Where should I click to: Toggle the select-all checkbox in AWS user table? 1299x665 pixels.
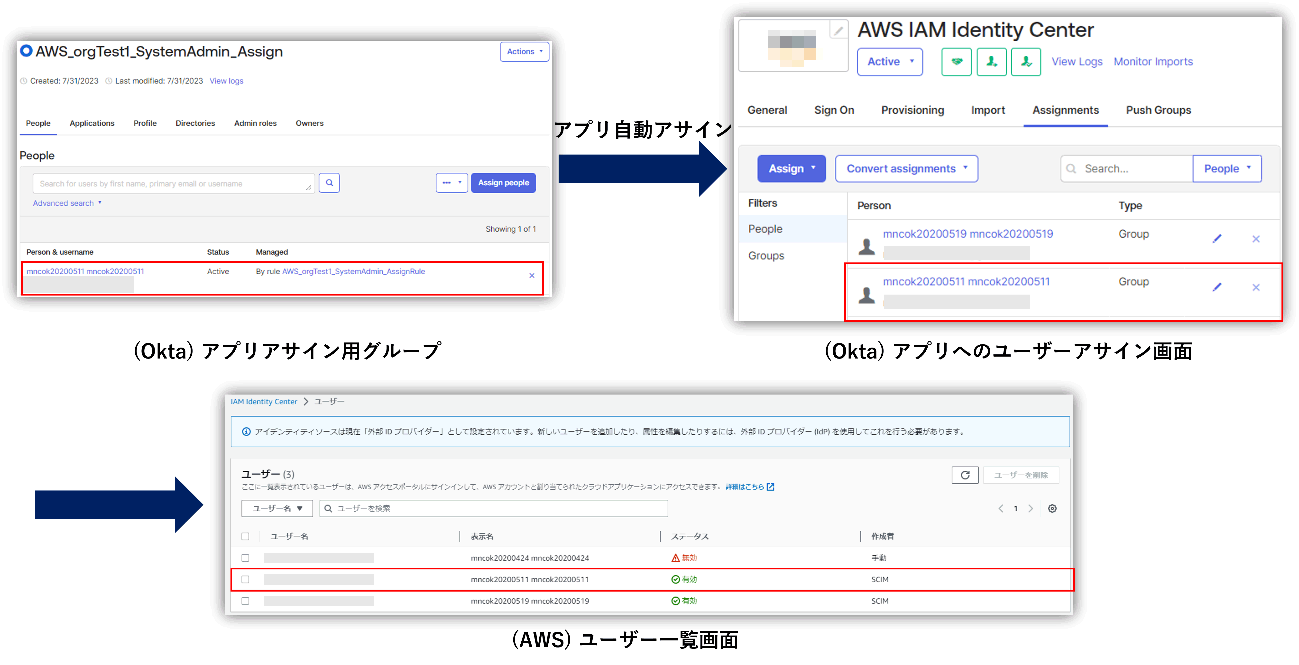(x=246, y=536)
